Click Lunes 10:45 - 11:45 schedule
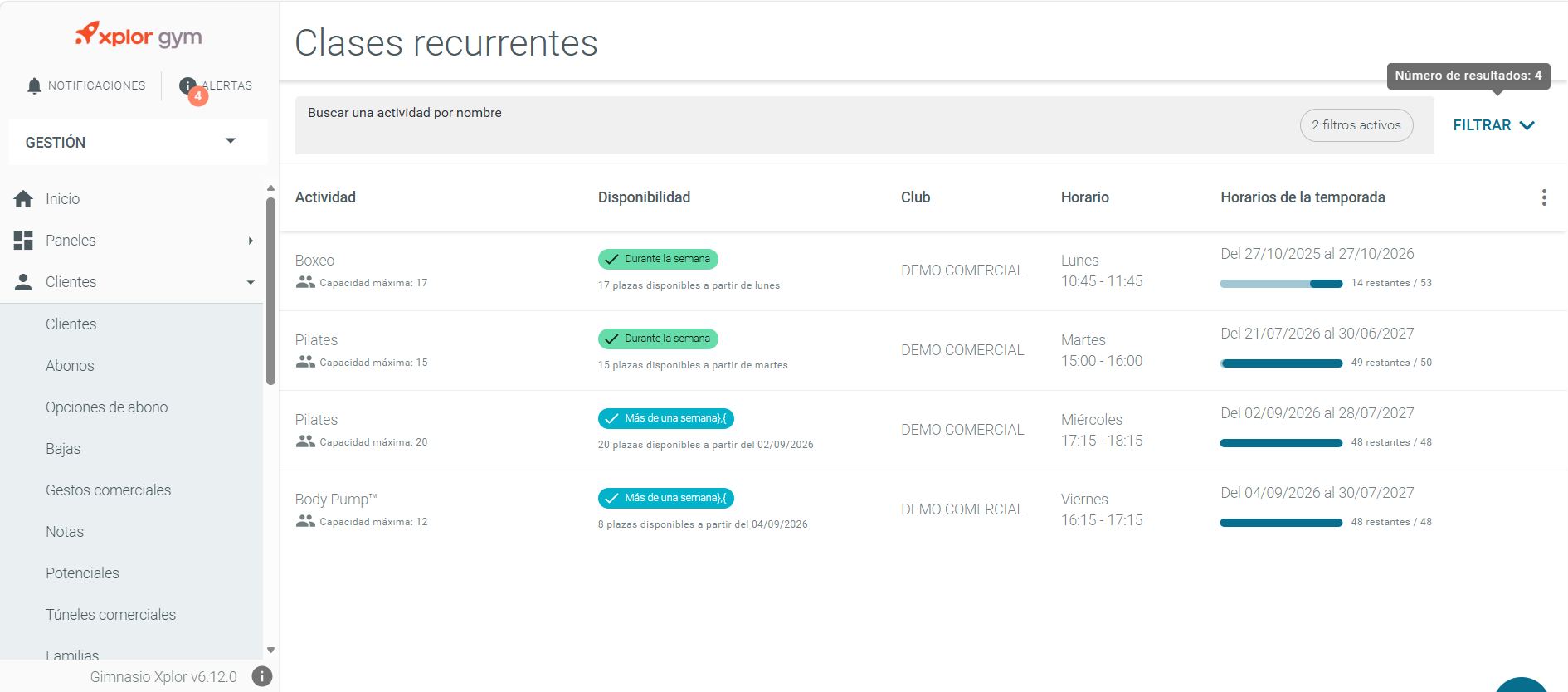Screen dimensions: 1568x692 coord(1102,270)
